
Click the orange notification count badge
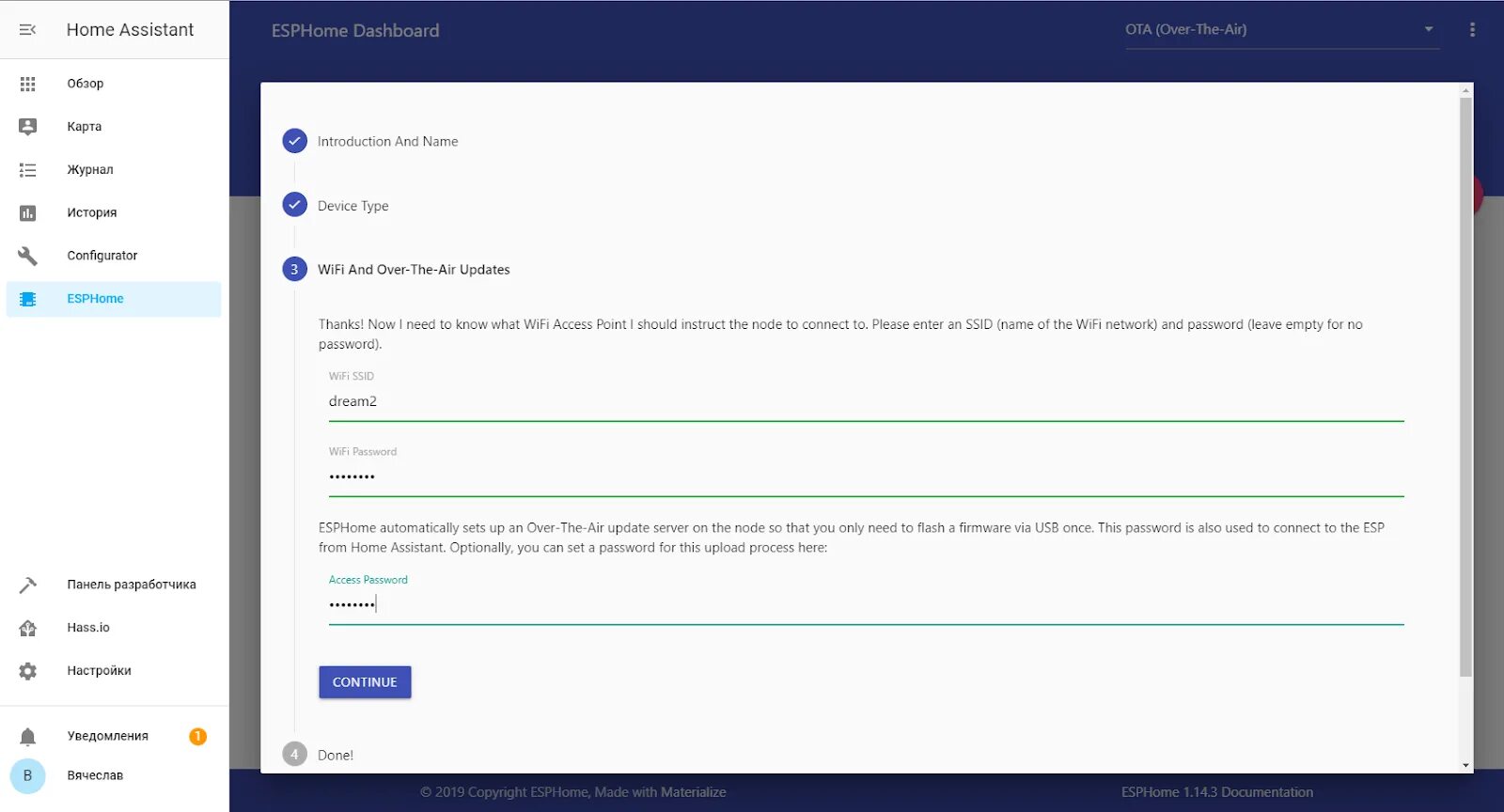[197, 736]
